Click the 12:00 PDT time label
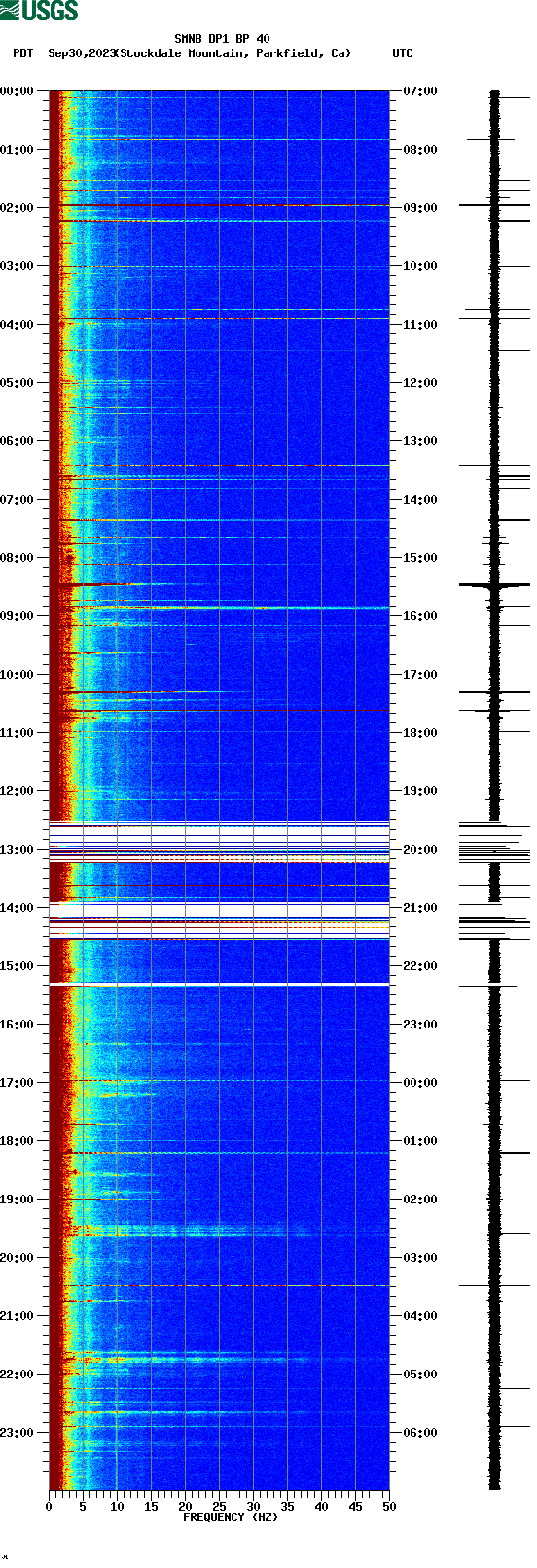 [17, 791]
